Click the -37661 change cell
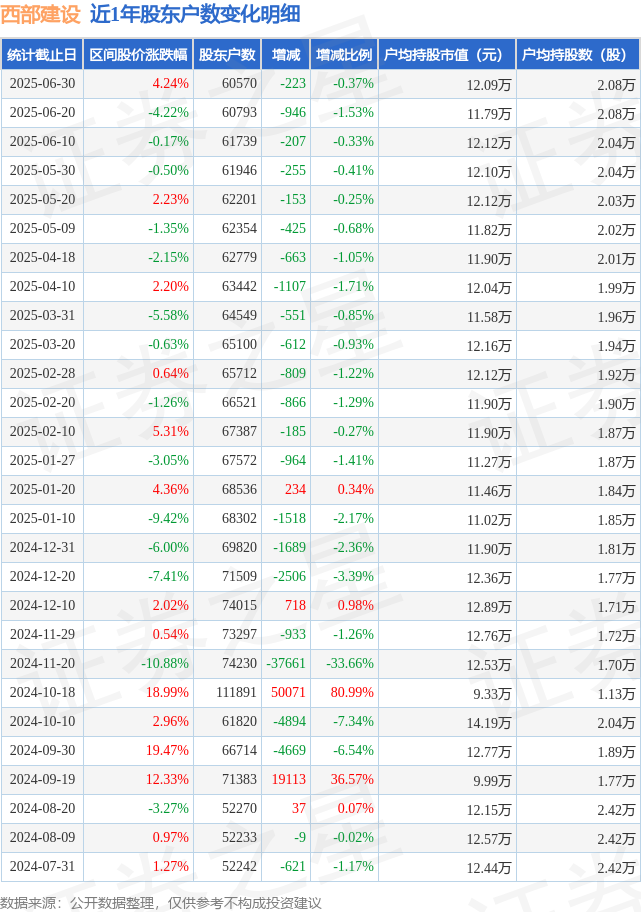The image size is (641, 912). click(286, 664)
